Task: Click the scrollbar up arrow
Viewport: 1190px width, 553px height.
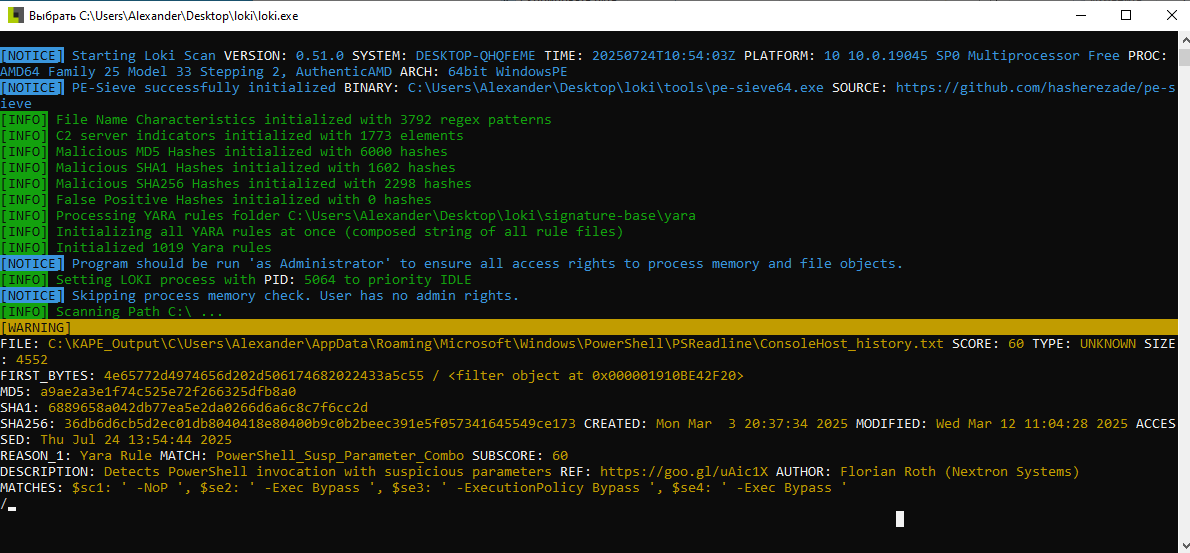Action: (x=1183, y=36)
